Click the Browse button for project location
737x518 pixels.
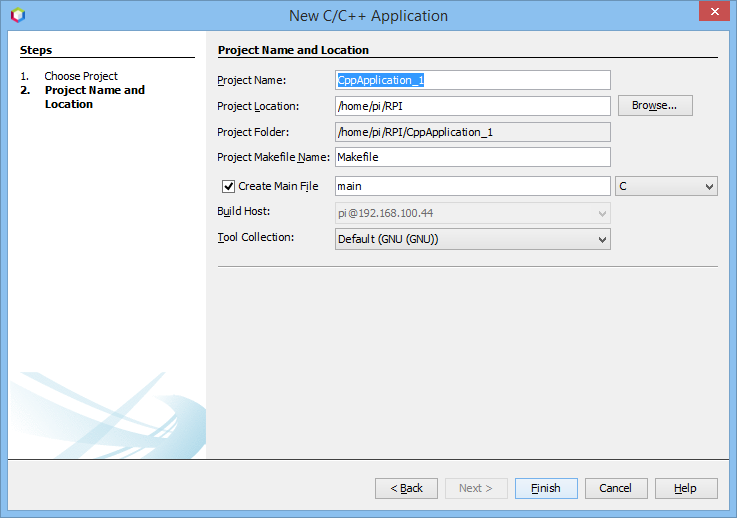655,105
